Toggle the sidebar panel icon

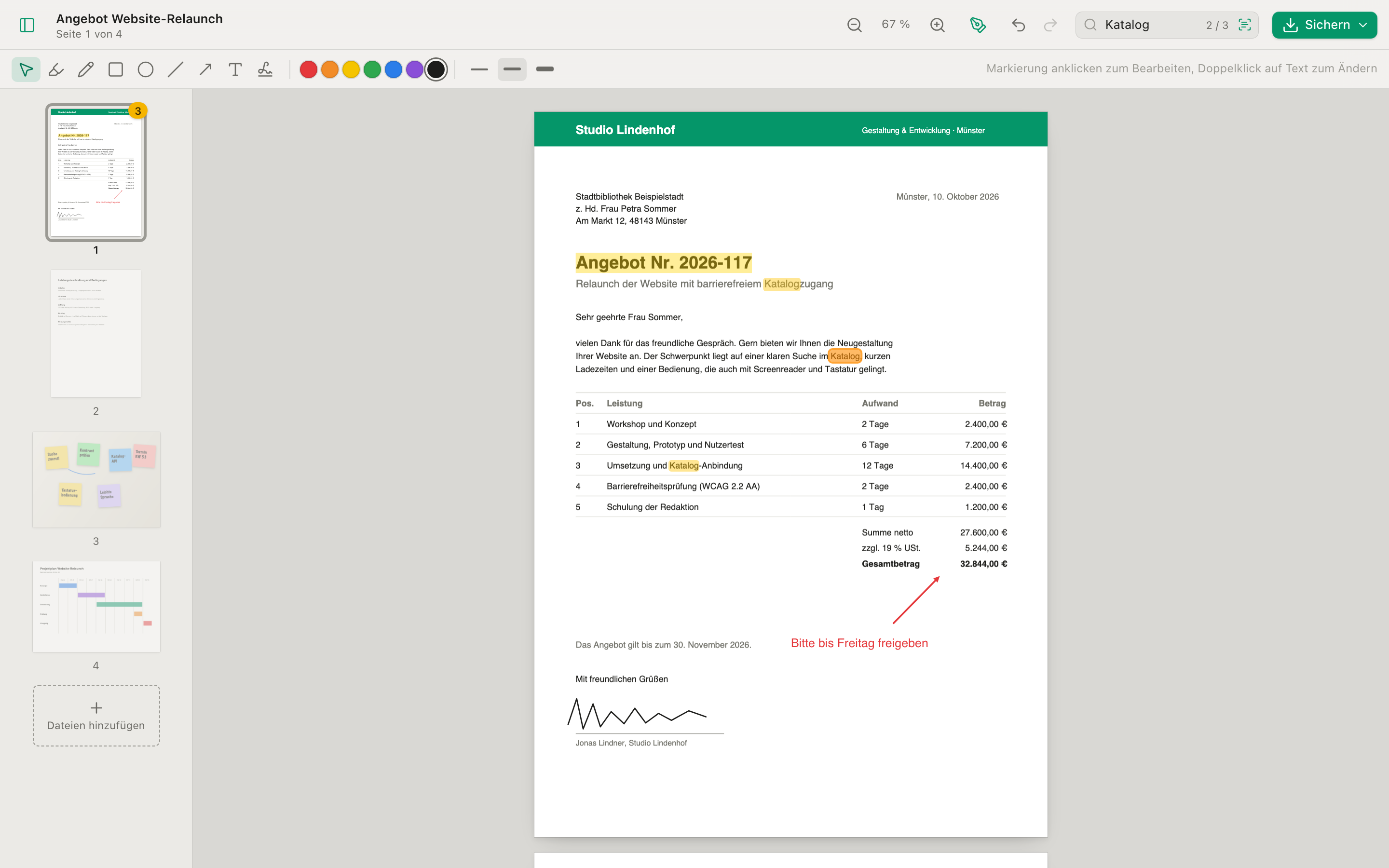pos(27,25)
